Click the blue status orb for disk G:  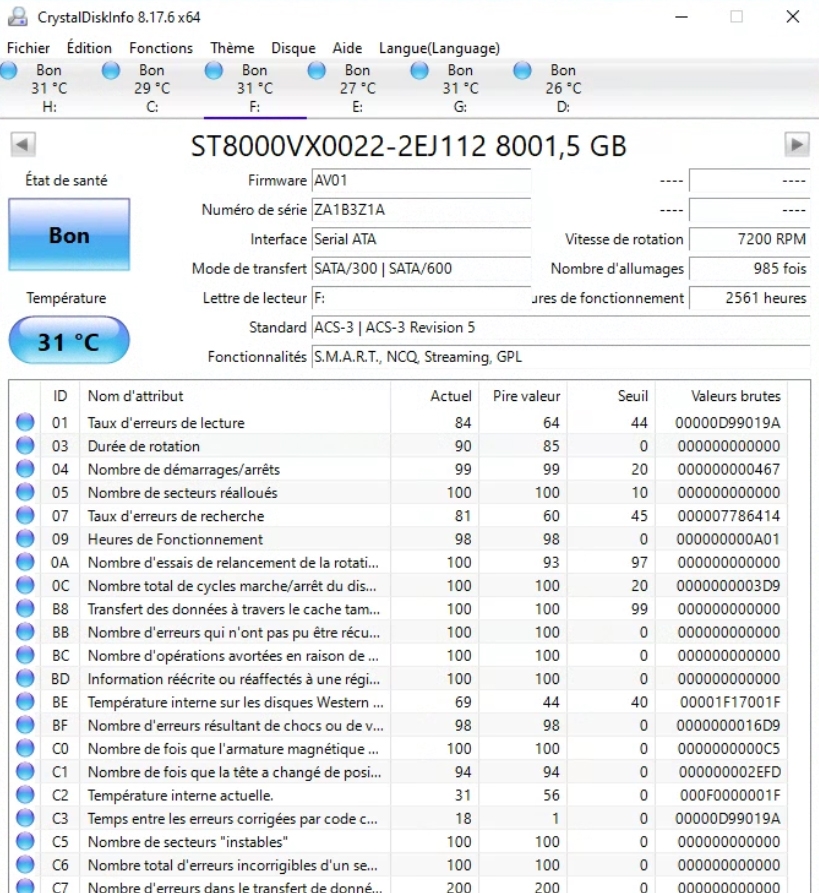pos(420,71)
